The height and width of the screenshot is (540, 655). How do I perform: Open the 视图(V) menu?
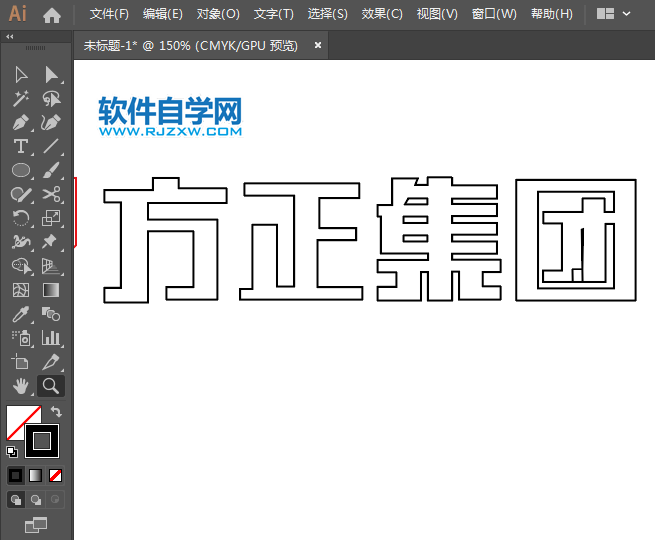437,14
